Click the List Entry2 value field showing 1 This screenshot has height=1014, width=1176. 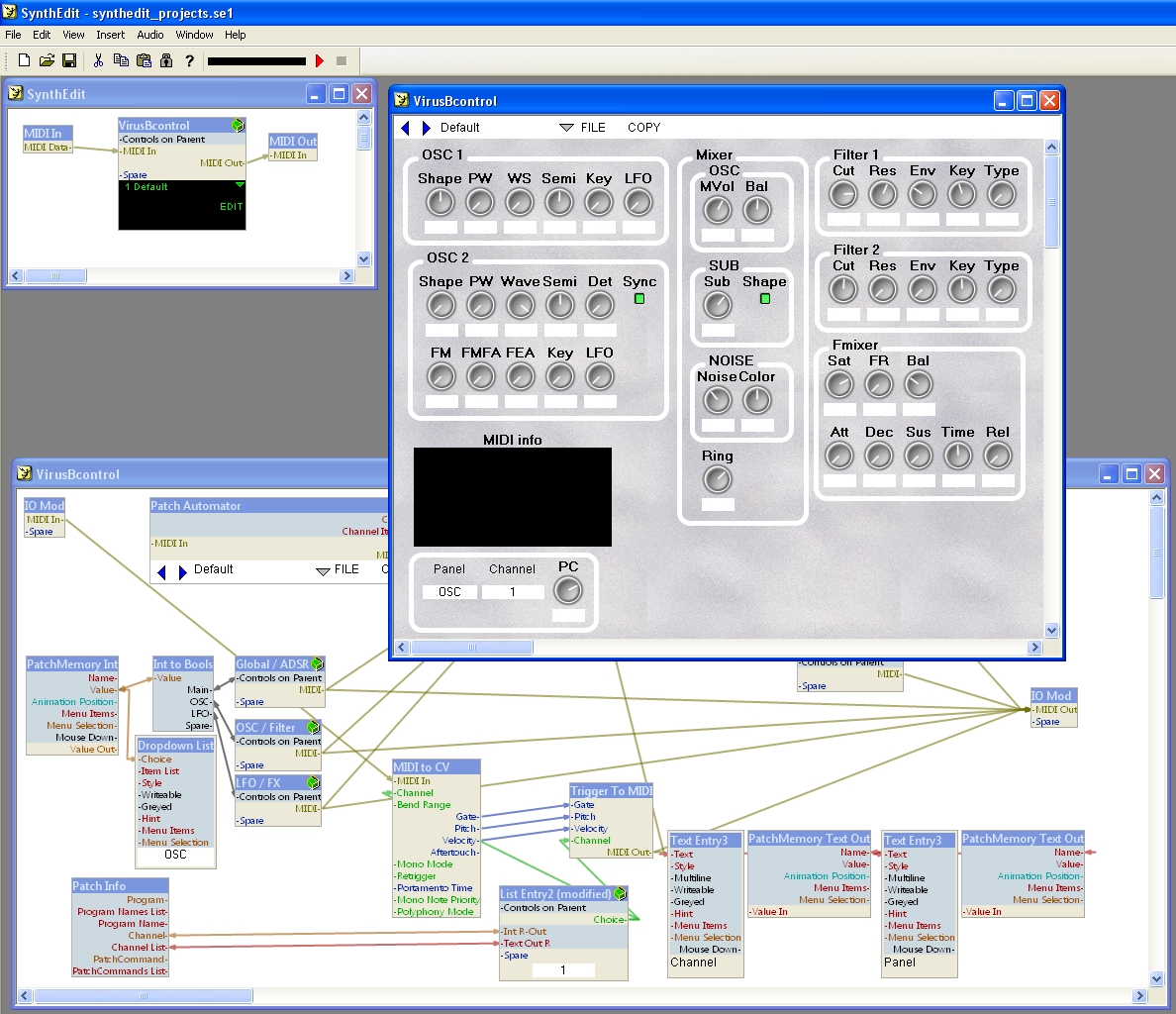[563, 969]
